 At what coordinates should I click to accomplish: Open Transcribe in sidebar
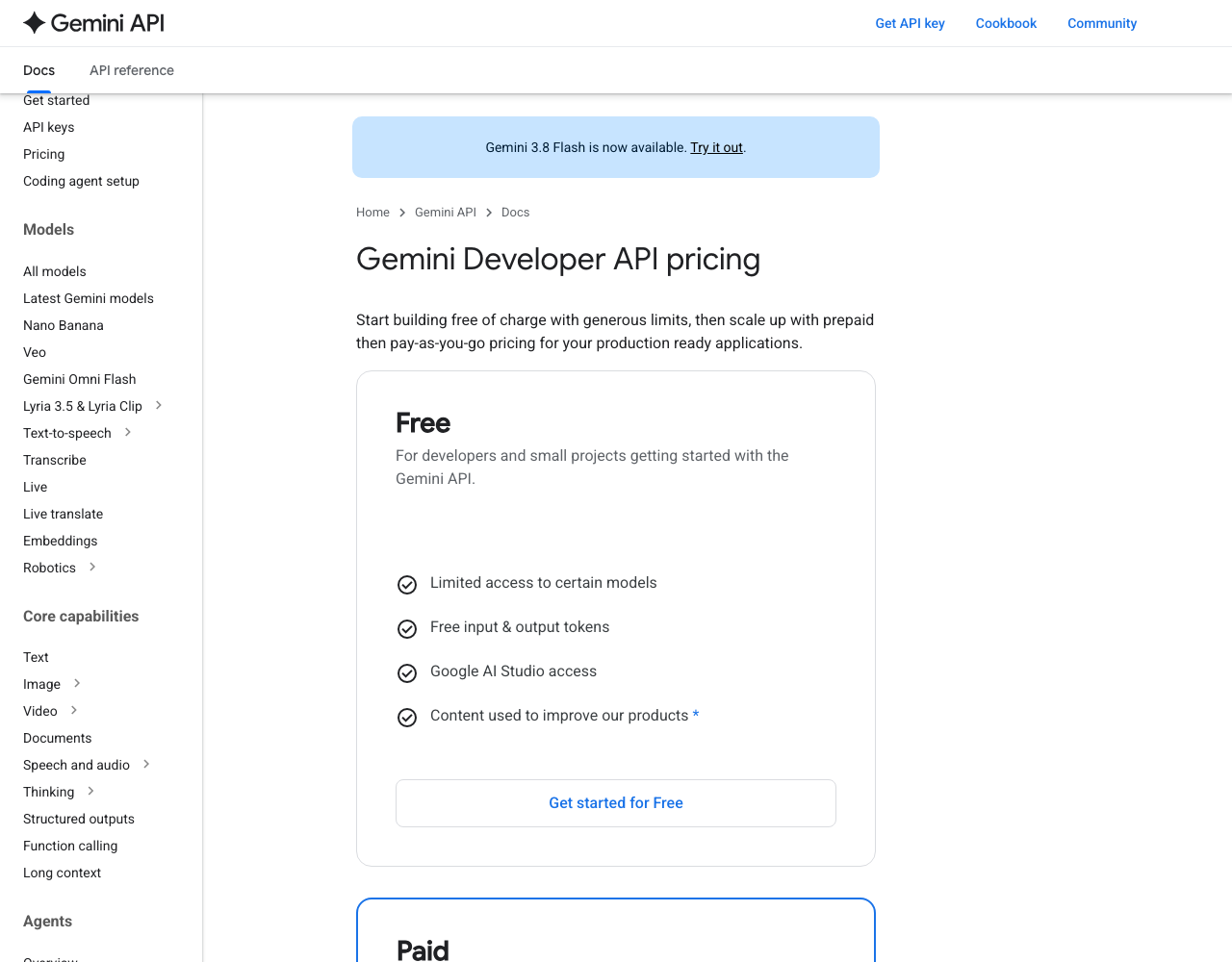click(x=55, y=460)
